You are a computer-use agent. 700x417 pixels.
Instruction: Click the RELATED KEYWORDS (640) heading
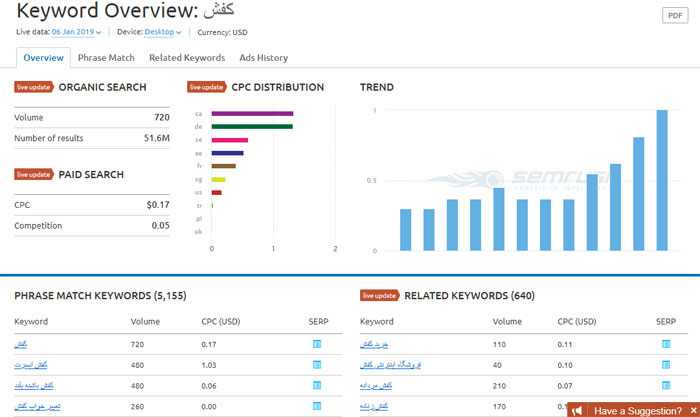pos(469,296)
